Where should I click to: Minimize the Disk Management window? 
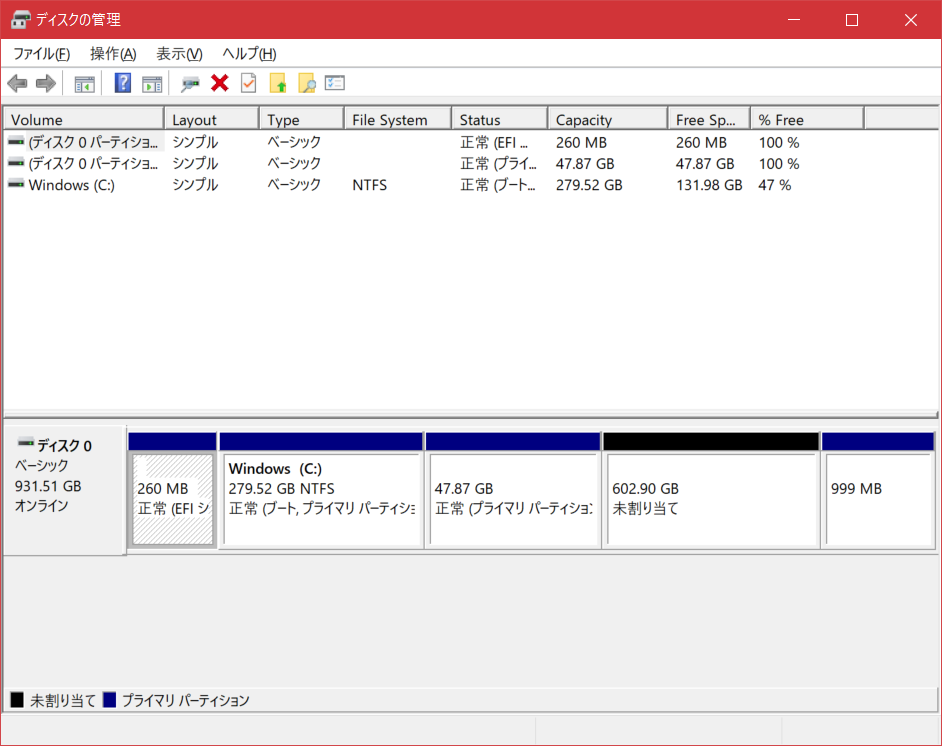click(794, 20)
